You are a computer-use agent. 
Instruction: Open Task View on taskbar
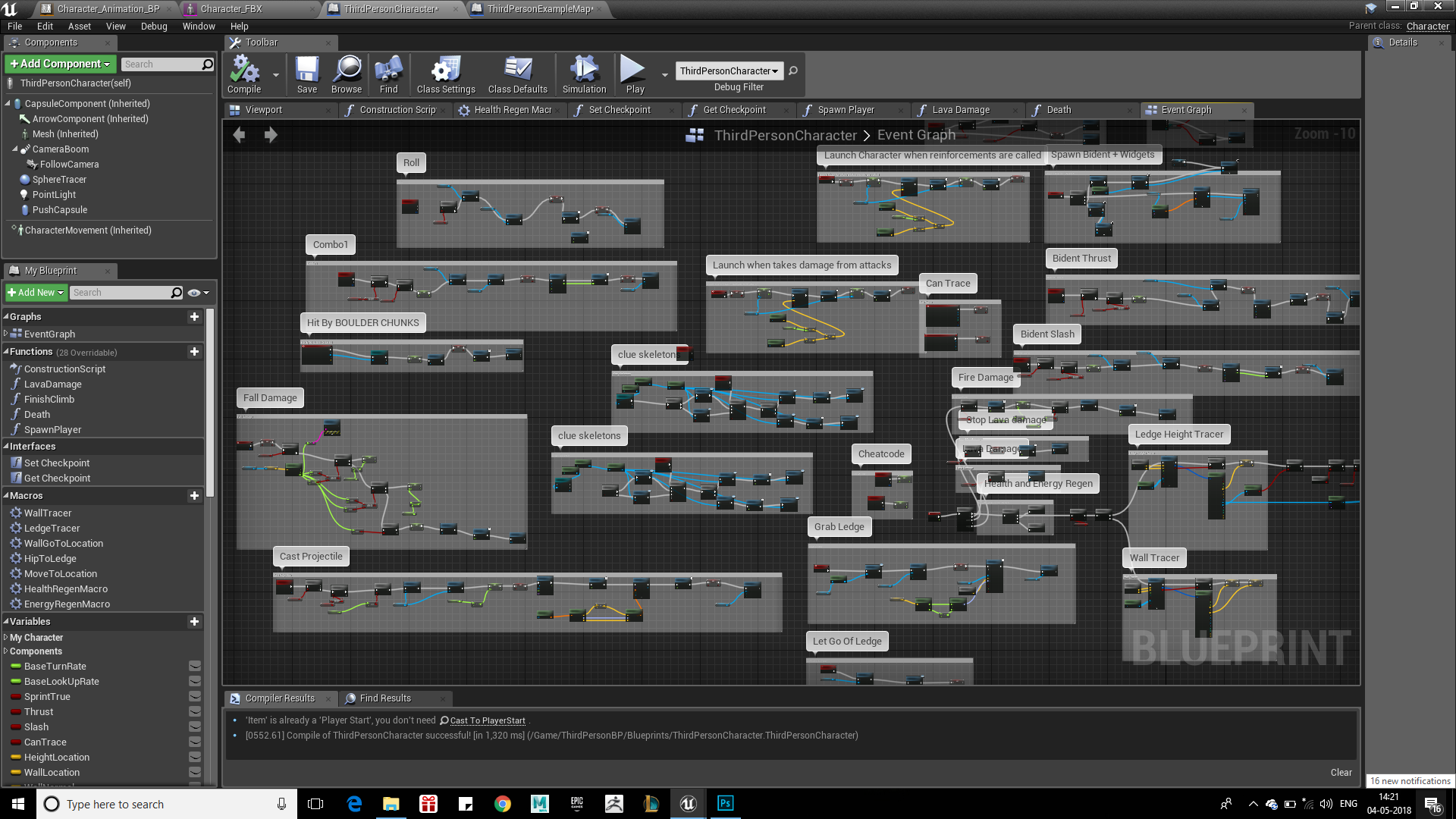315,803
